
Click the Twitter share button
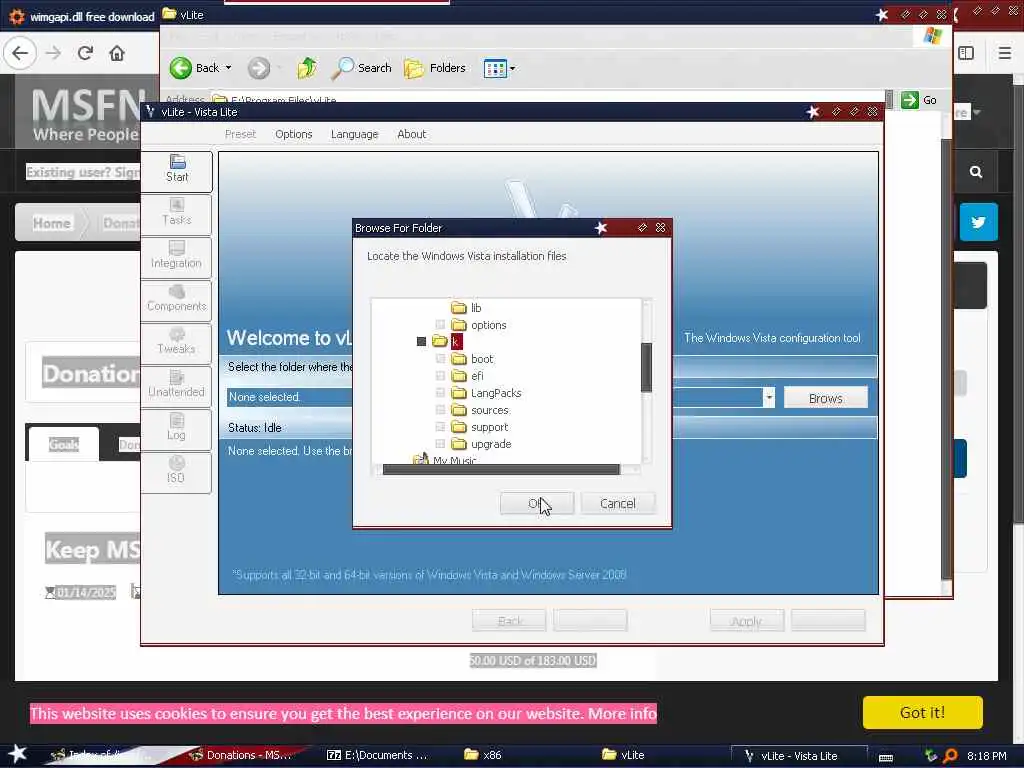978,222
